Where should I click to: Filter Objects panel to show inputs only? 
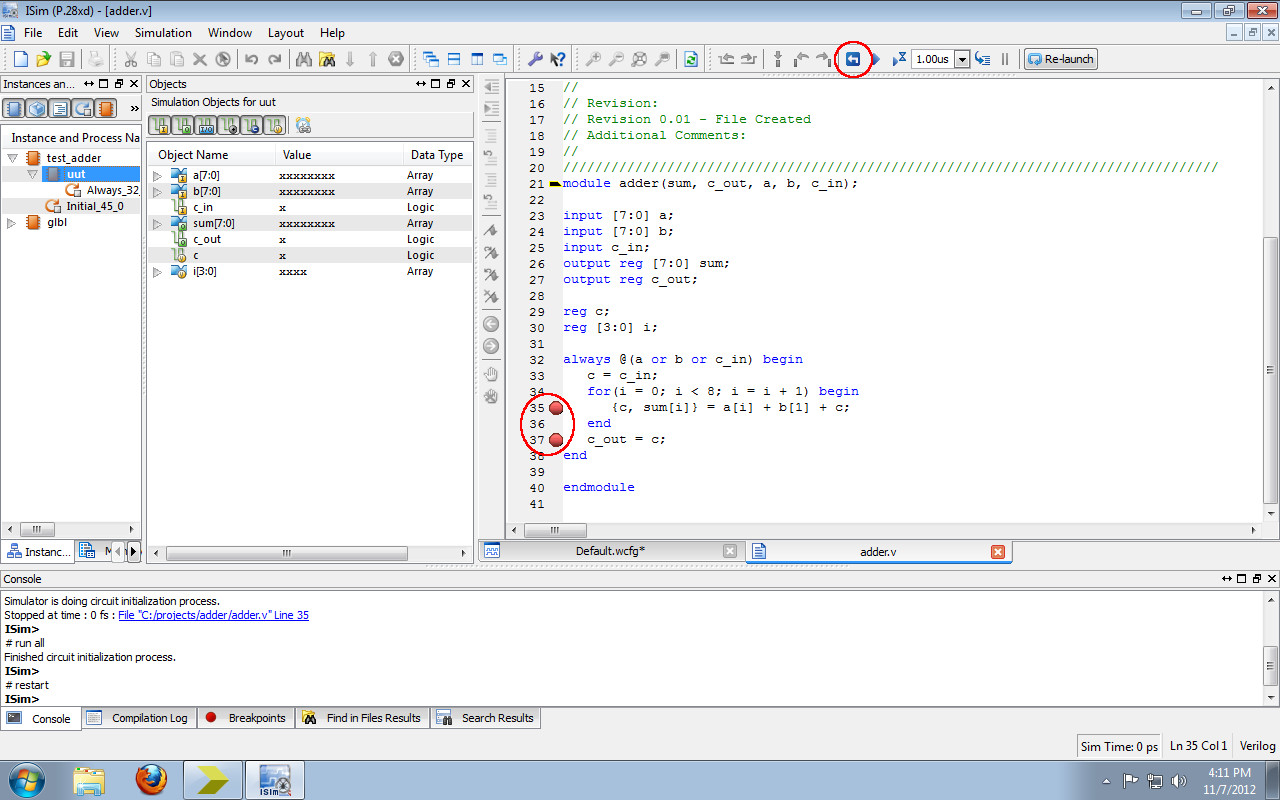click(x=159, y=125)
